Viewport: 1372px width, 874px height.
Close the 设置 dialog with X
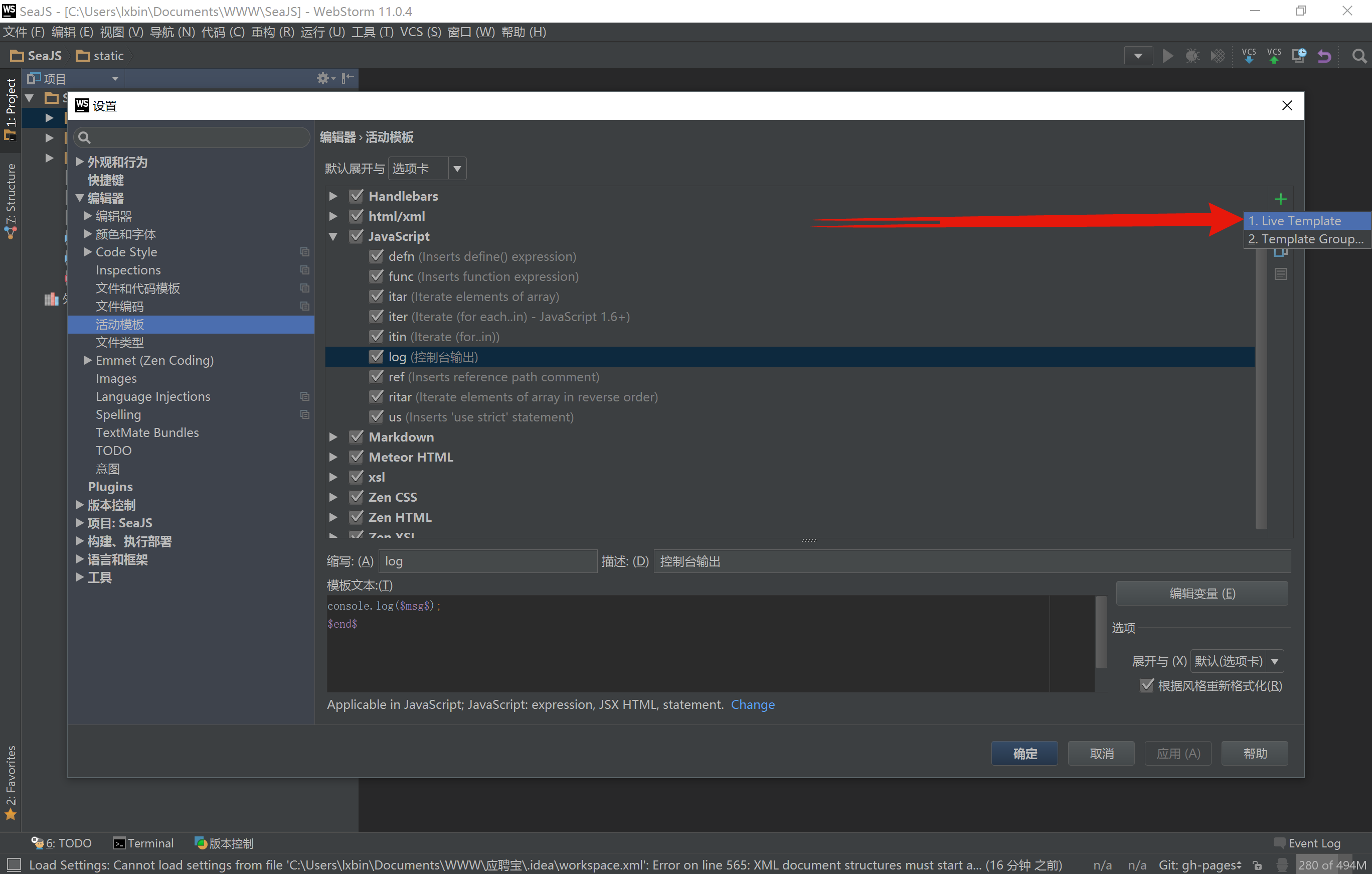click(x=1287, y=105)
